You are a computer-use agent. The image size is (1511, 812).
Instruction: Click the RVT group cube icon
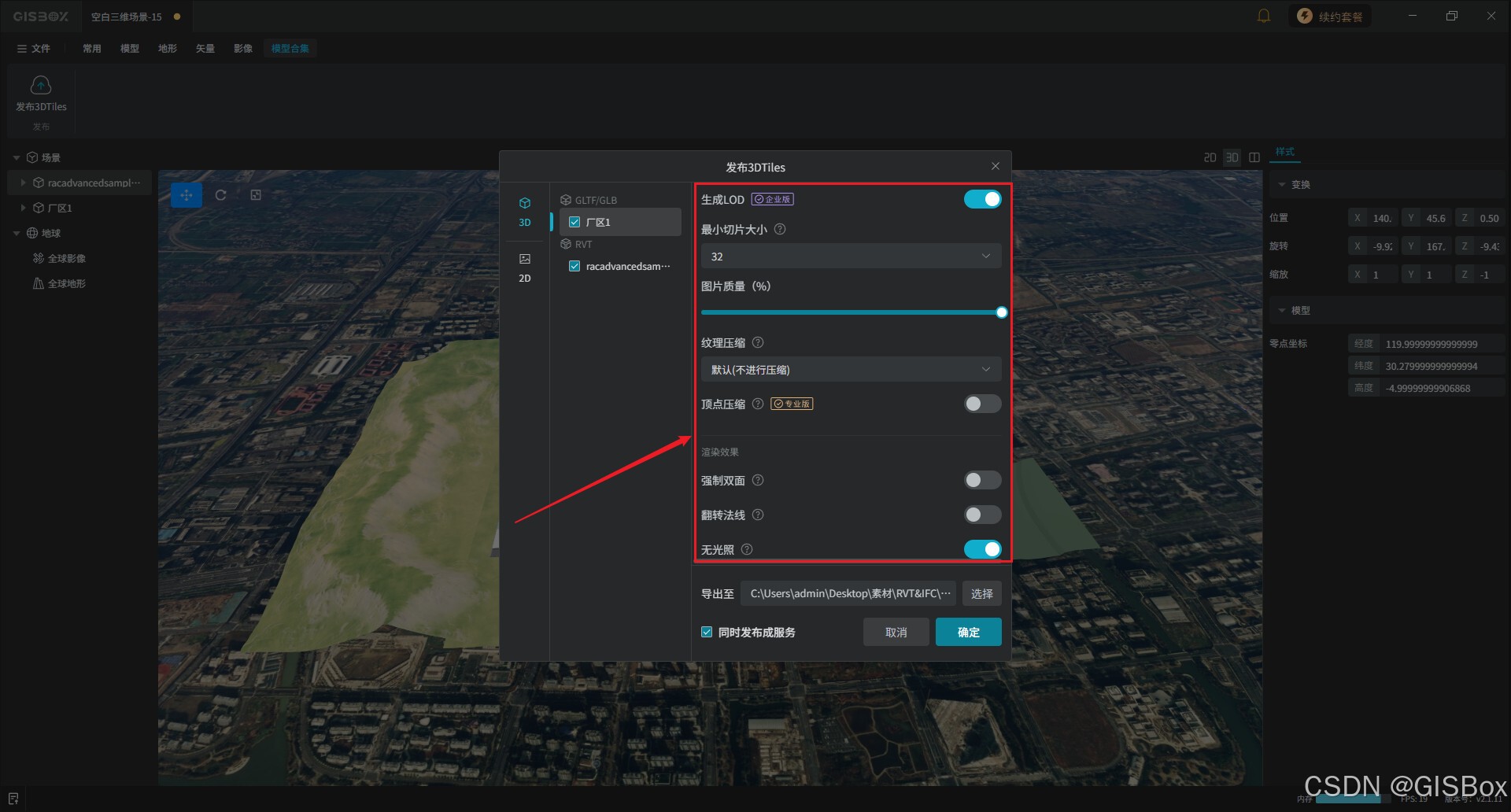565,244
